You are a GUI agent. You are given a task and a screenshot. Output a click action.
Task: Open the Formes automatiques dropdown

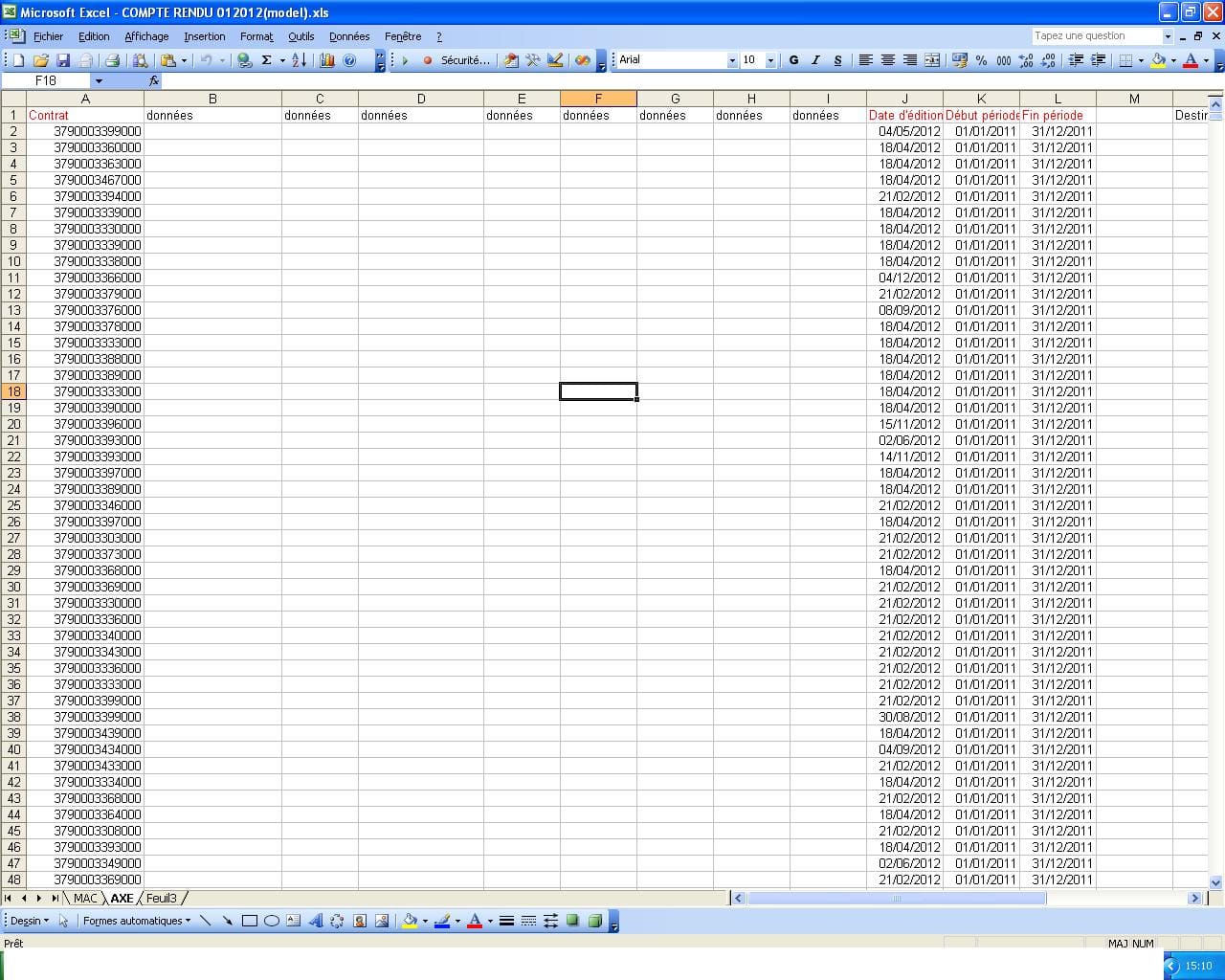[136, 921]
